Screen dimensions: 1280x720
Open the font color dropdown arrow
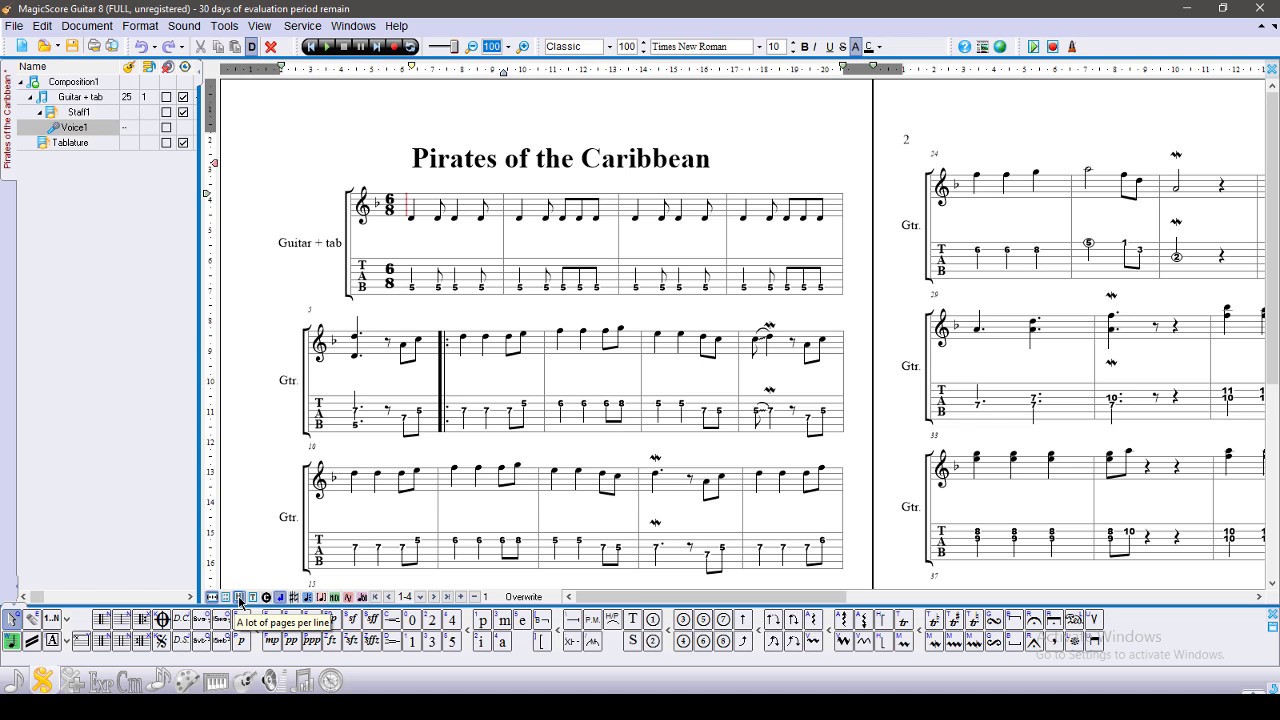[879, 47]
